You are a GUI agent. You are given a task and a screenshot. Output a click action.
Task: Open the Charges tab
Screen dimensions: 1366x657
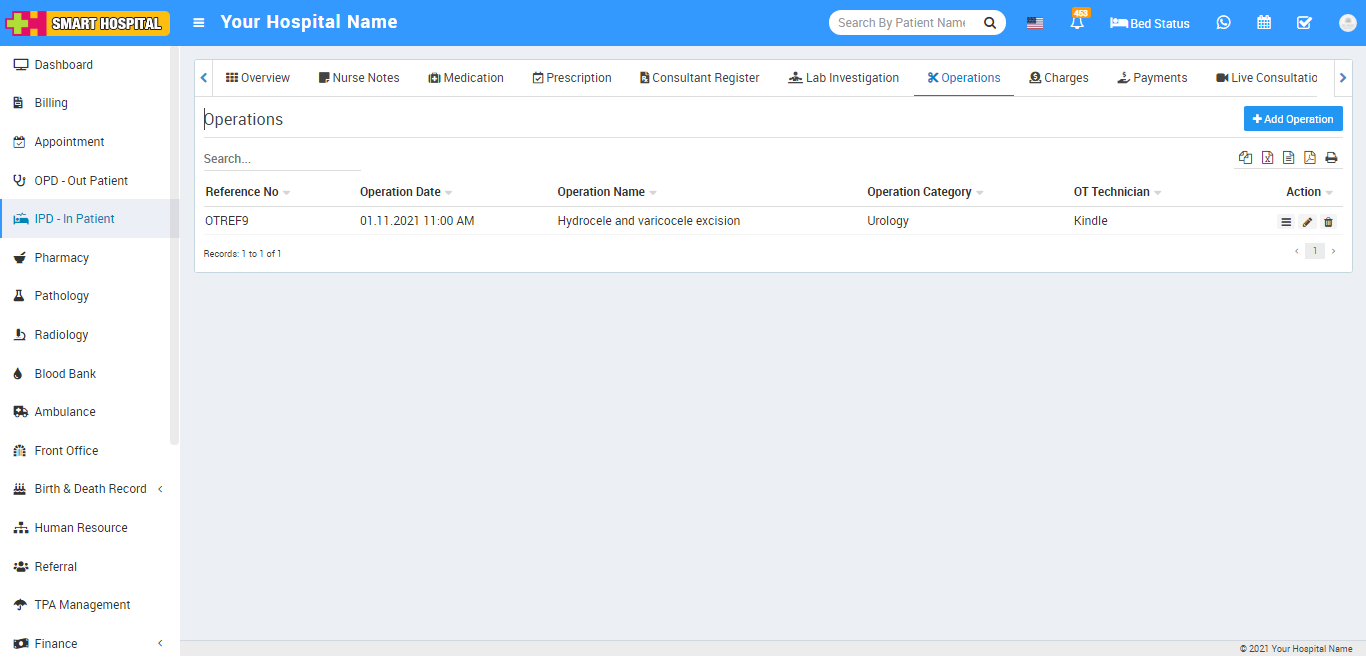(1059, 78)
